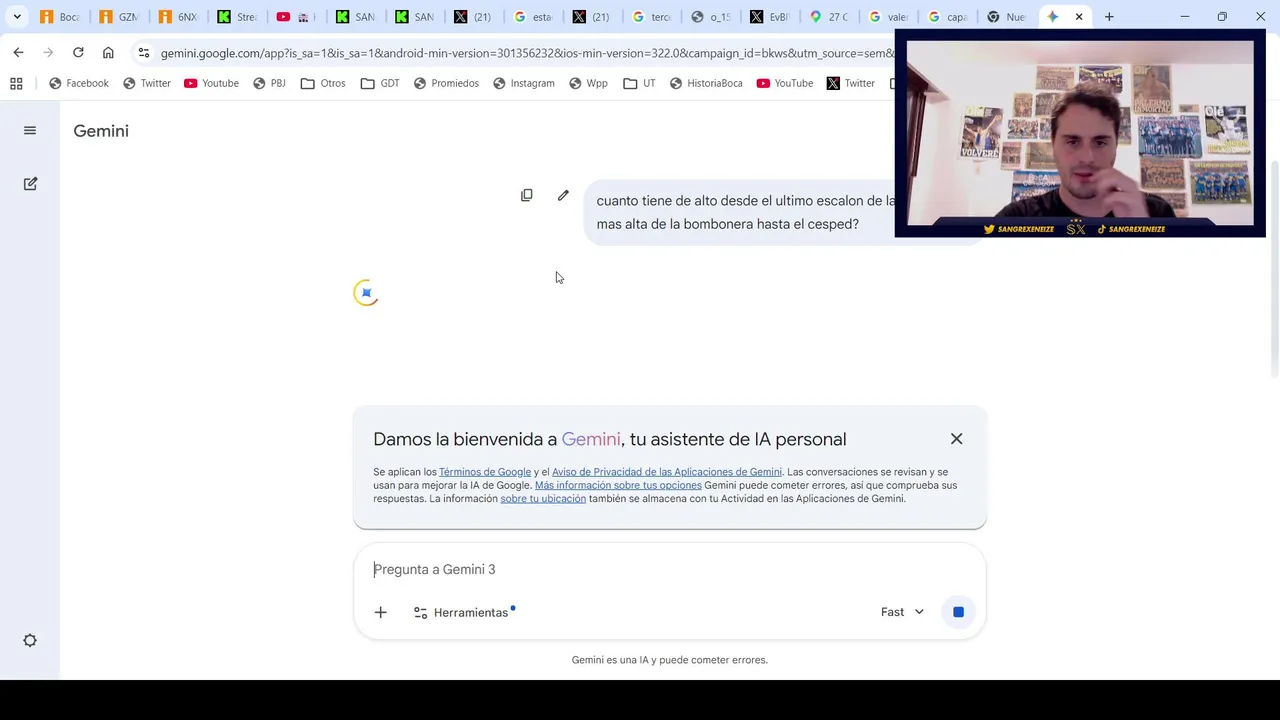
Task: Open the 'Términos de Google' link
Action: point(485,472)
